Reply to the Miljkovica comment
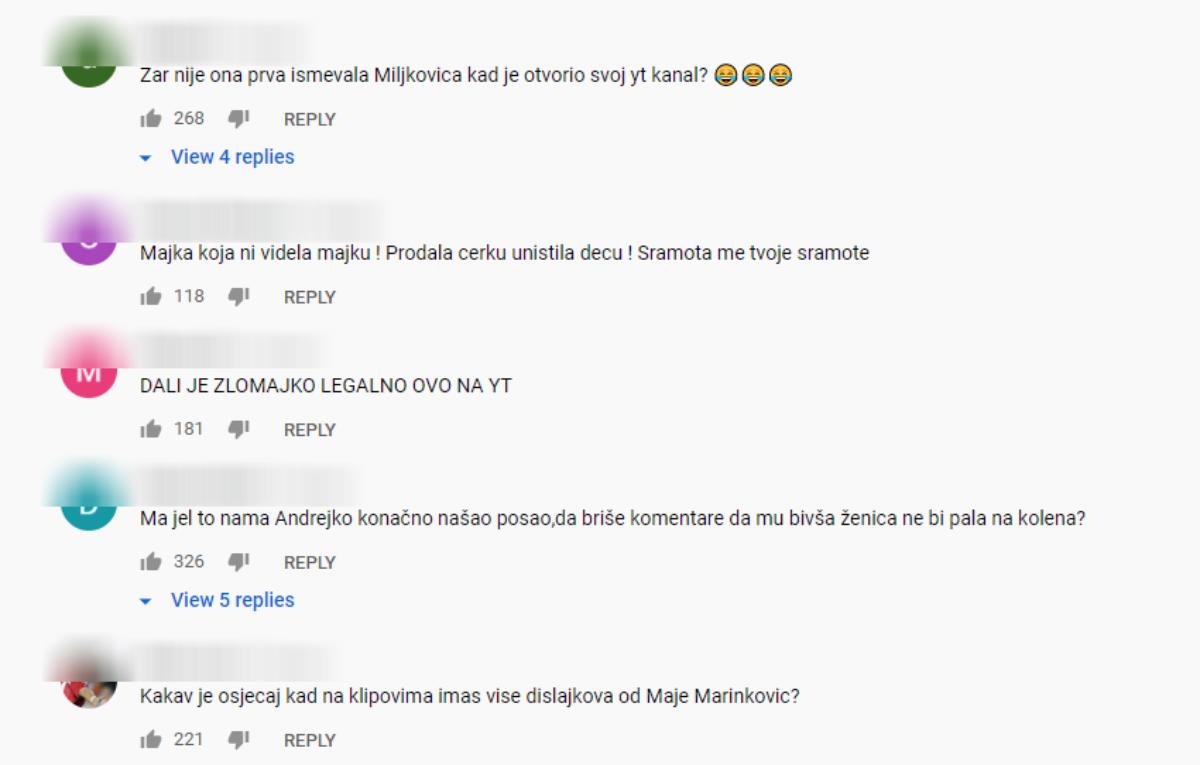The width and height of the screenshot is (1200, 765). [x=310, y=119]
